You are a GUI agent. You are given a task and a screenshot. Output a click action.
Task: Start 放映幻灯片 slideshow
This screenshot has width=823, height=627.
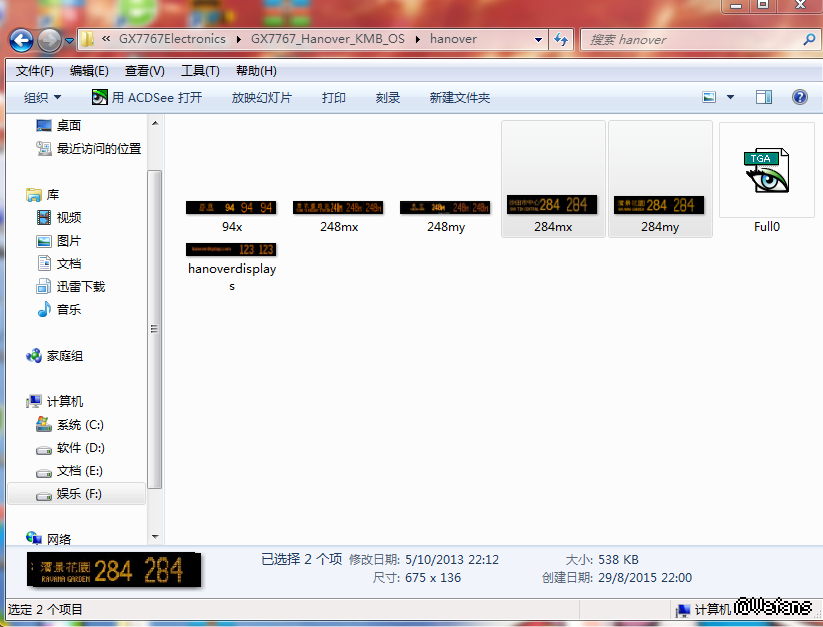coord(261,98)
